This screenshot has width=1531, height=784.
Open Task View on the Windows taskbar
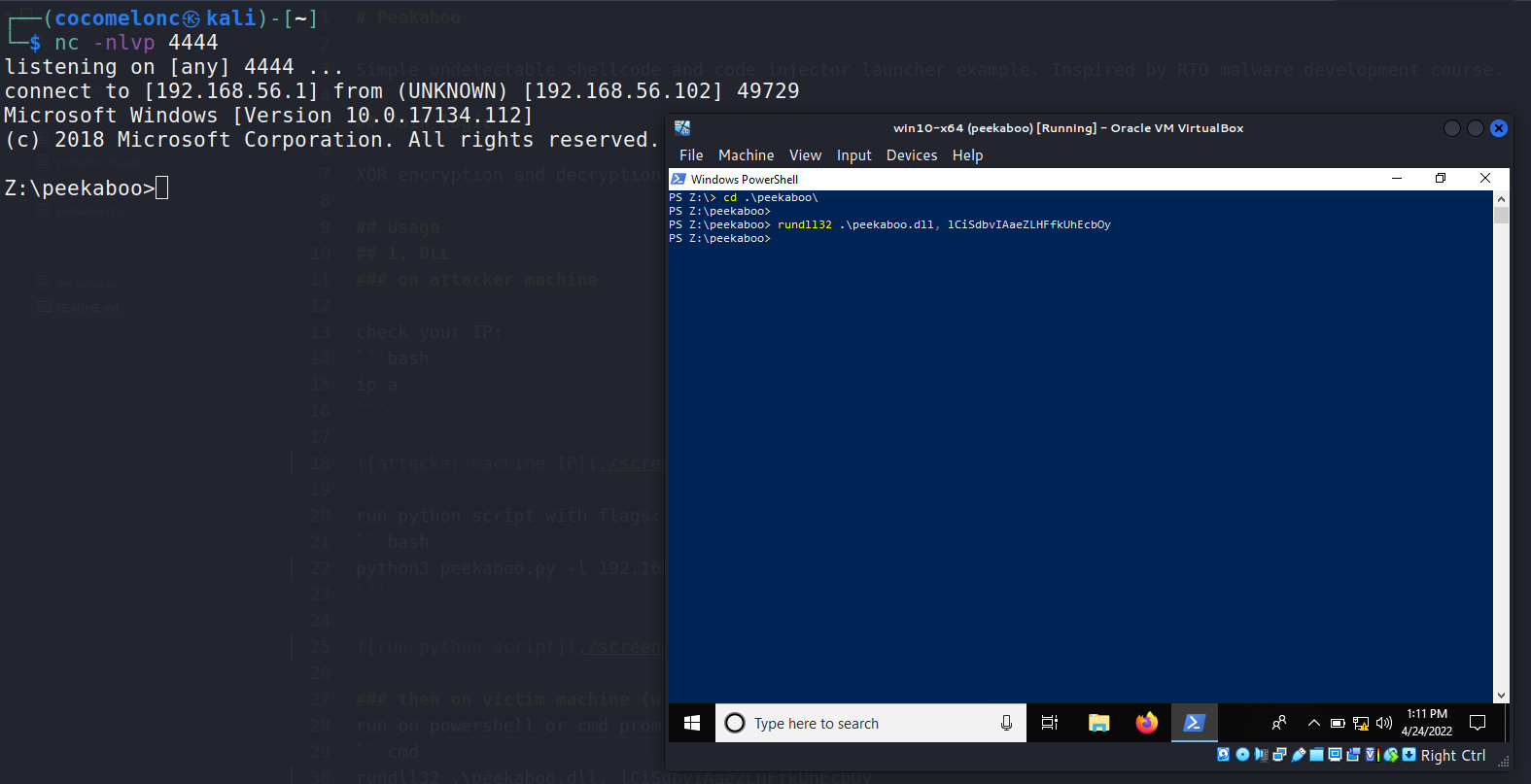click(x=1050, y=723)
